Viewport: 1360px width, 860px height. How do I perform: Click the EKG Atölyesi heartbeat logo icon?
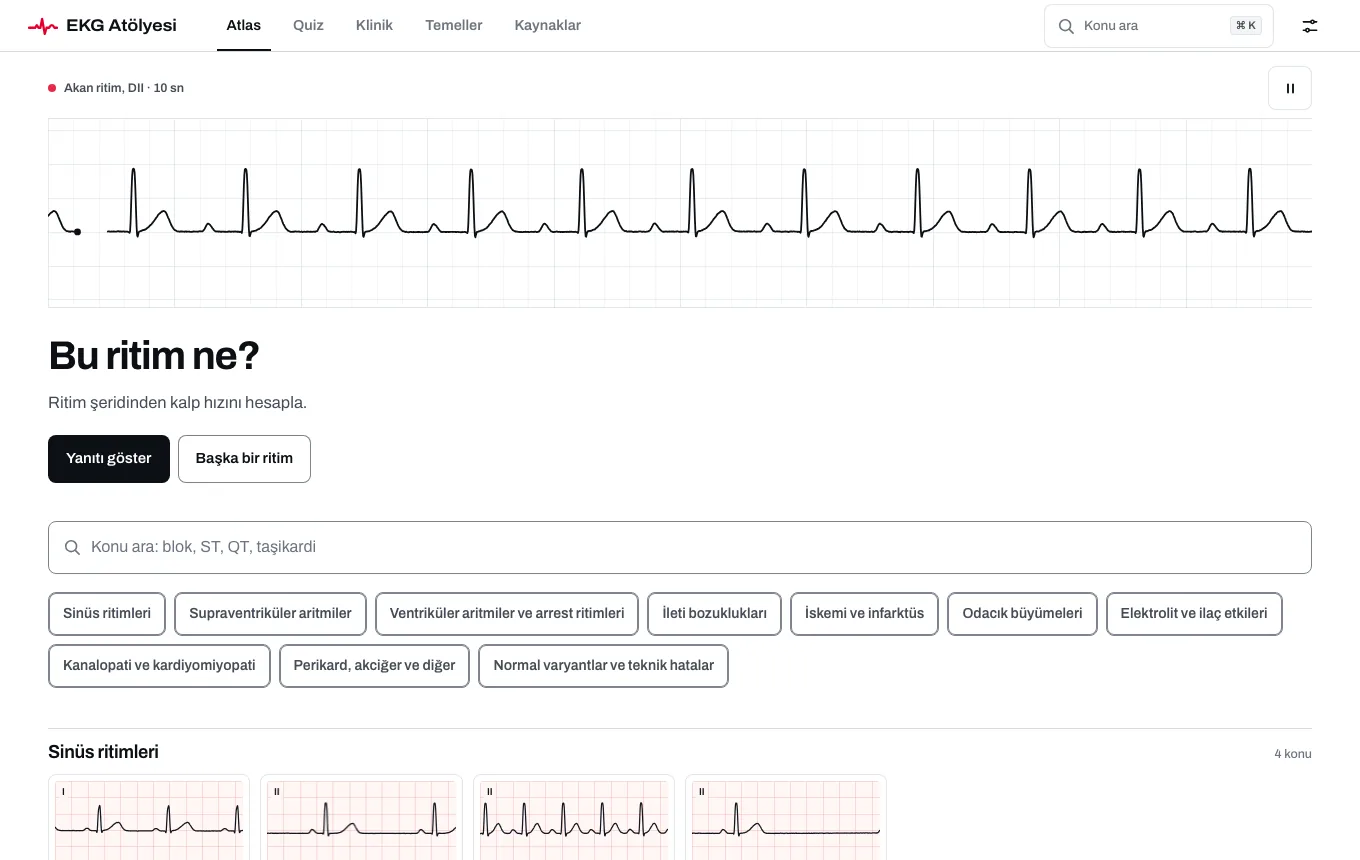(x=43, y=26)
